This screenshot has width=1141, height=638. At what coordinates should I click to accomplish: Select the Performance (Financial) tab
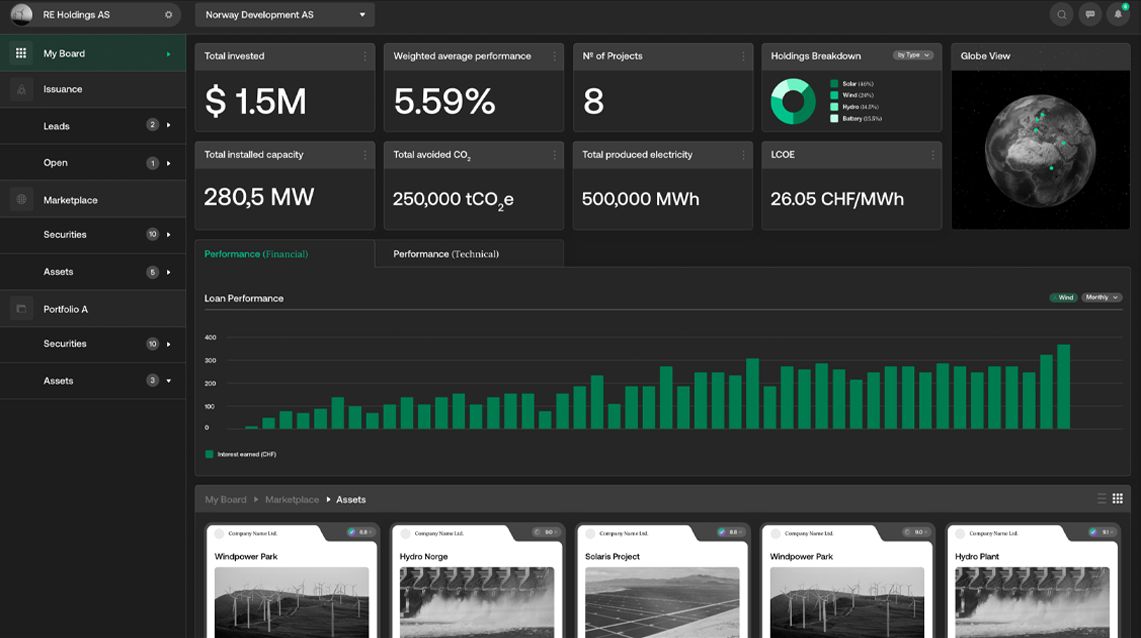(256, 254)
